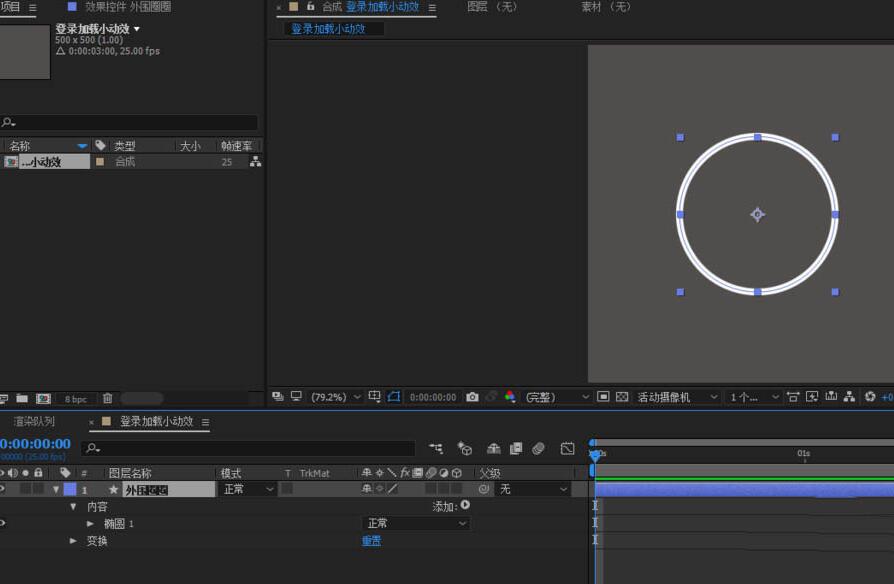
Task: Toggle transparency grid in viewer
Action: pyautogui.click(x=621, y=397)
